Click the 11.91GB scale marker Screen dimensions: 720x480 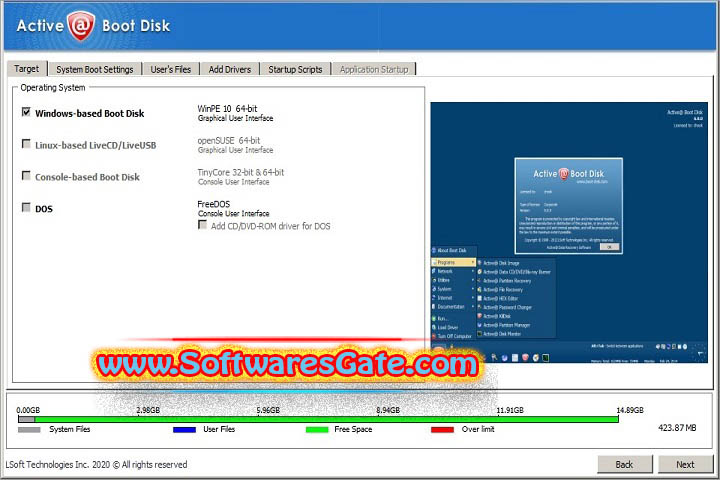click(510, 410)
